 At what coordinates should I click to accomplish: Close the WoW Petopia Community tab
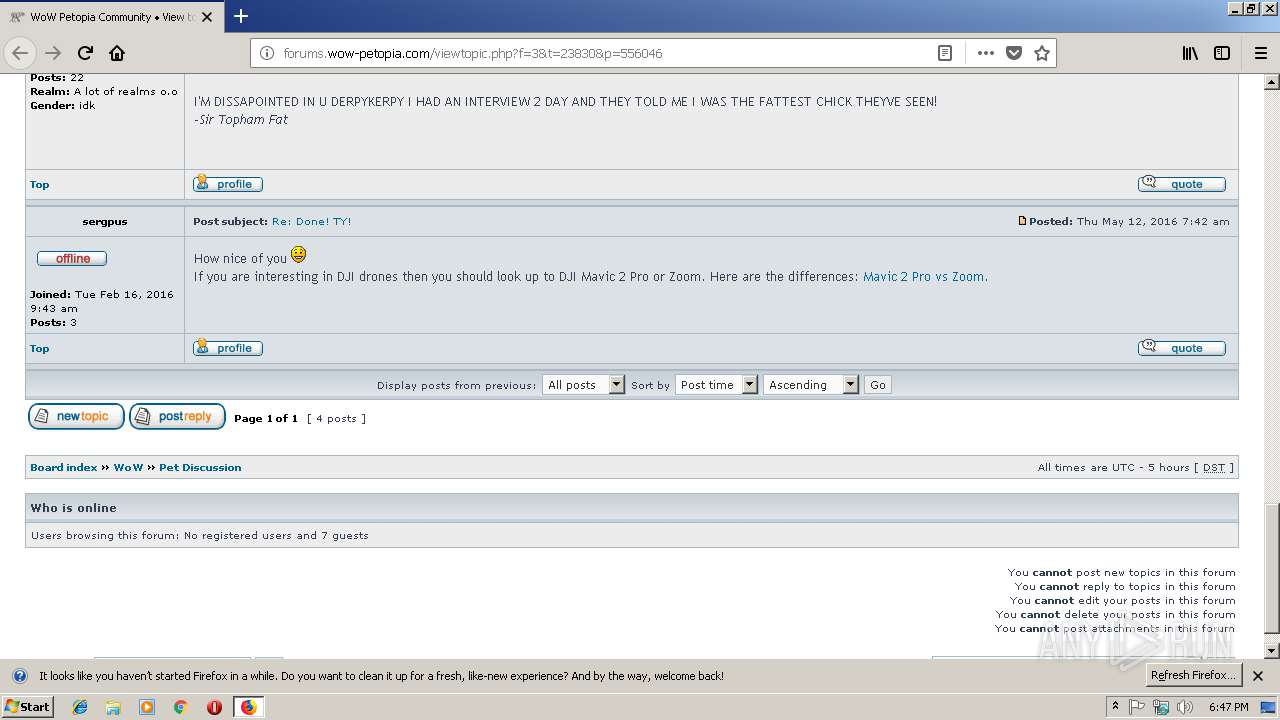click(207, 17)
